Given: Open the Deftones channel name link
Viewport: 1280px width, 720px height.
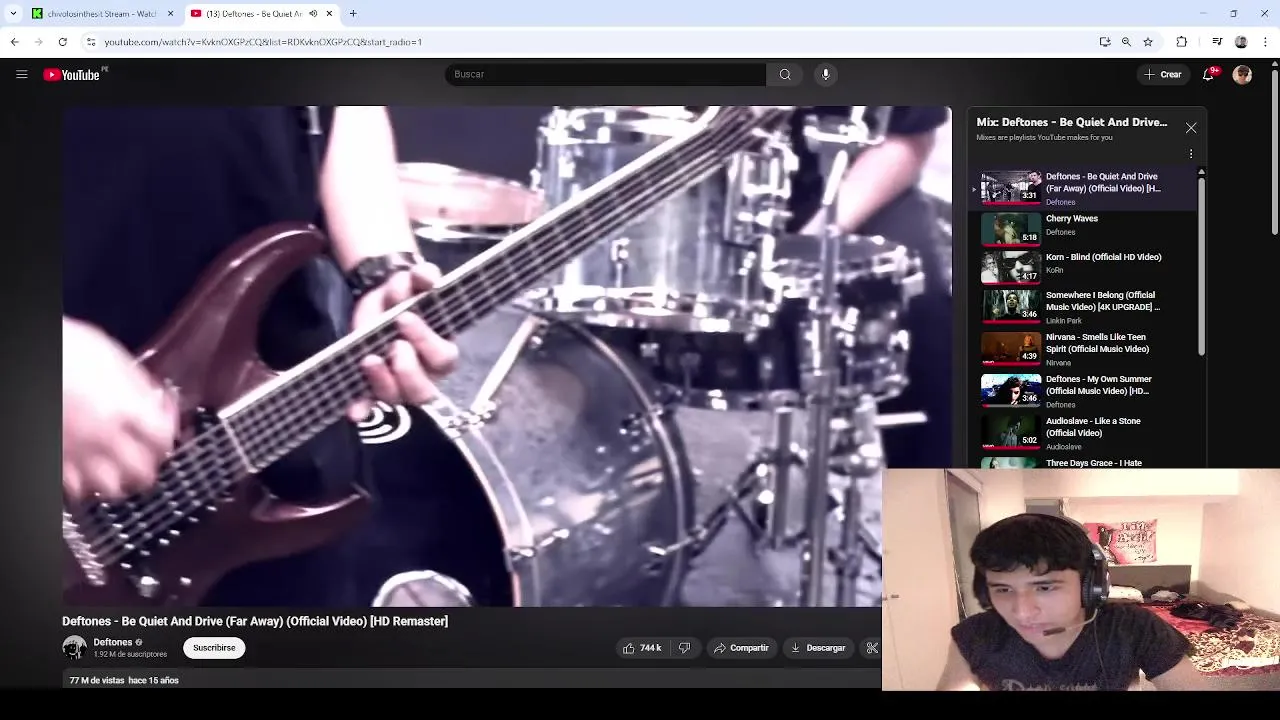Looking at the screenshot, I should tap(113, 642).
